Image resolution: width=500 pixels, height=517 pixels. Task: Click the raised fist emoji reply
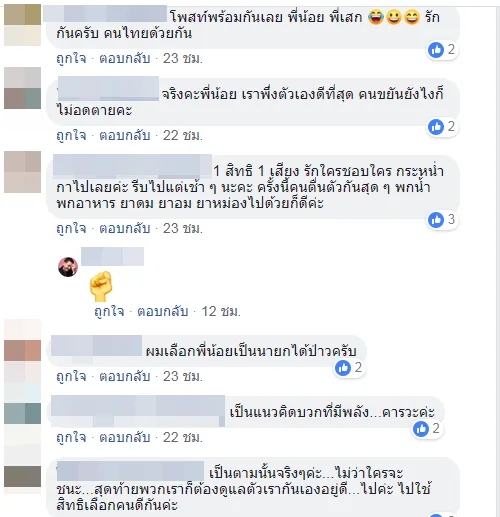coord(101,286)
